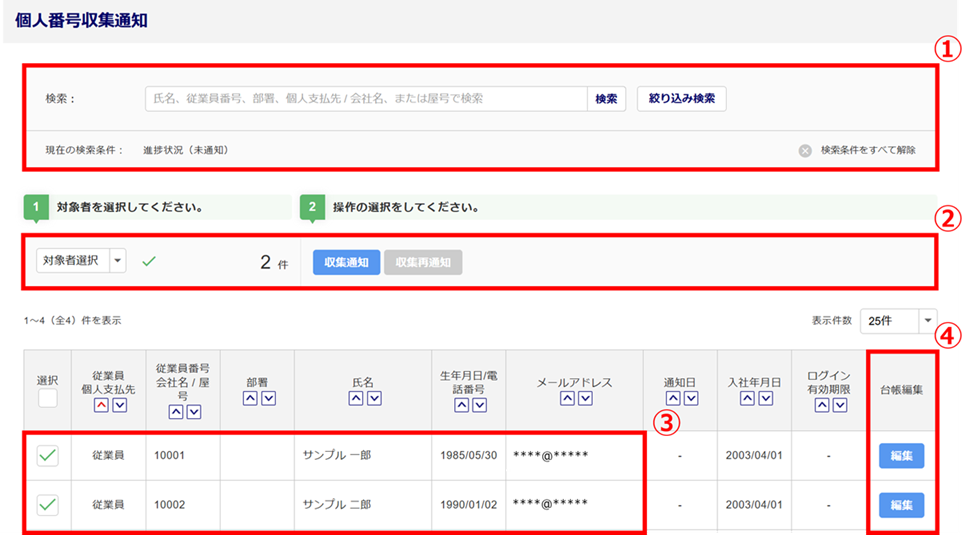Uncheck the checkbox for employee 10001
The height and width of the screenshot is (535, 966).
pyautogui.click(x=47, y=456)
